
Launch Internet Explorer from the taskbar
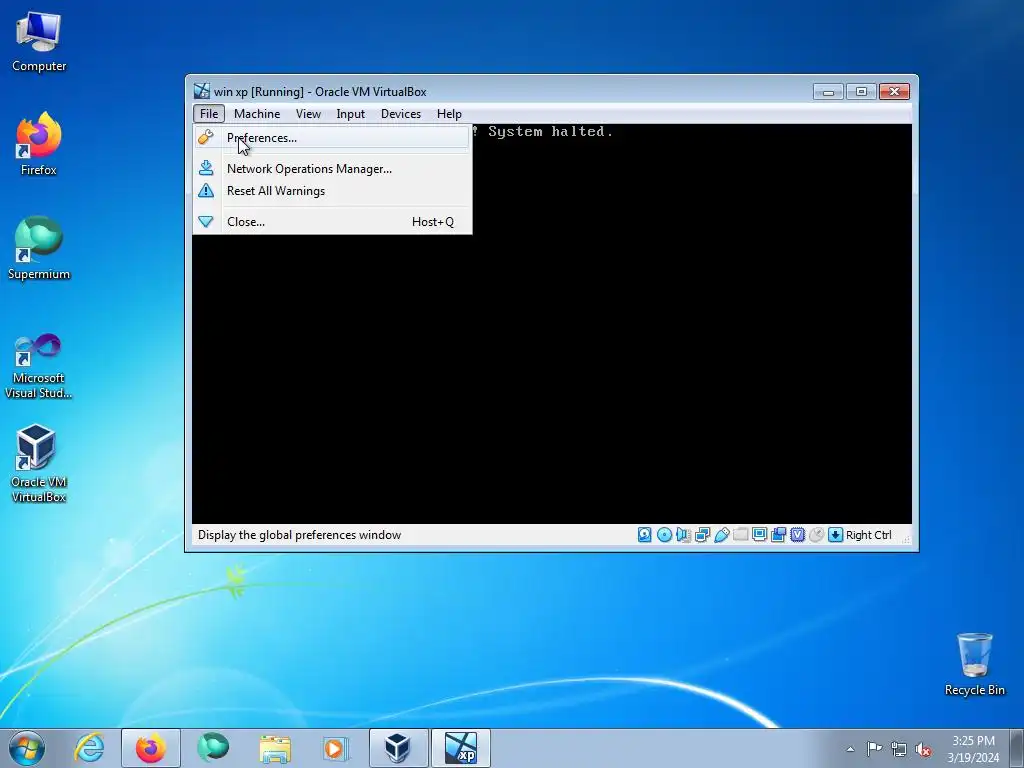point(89,748)
